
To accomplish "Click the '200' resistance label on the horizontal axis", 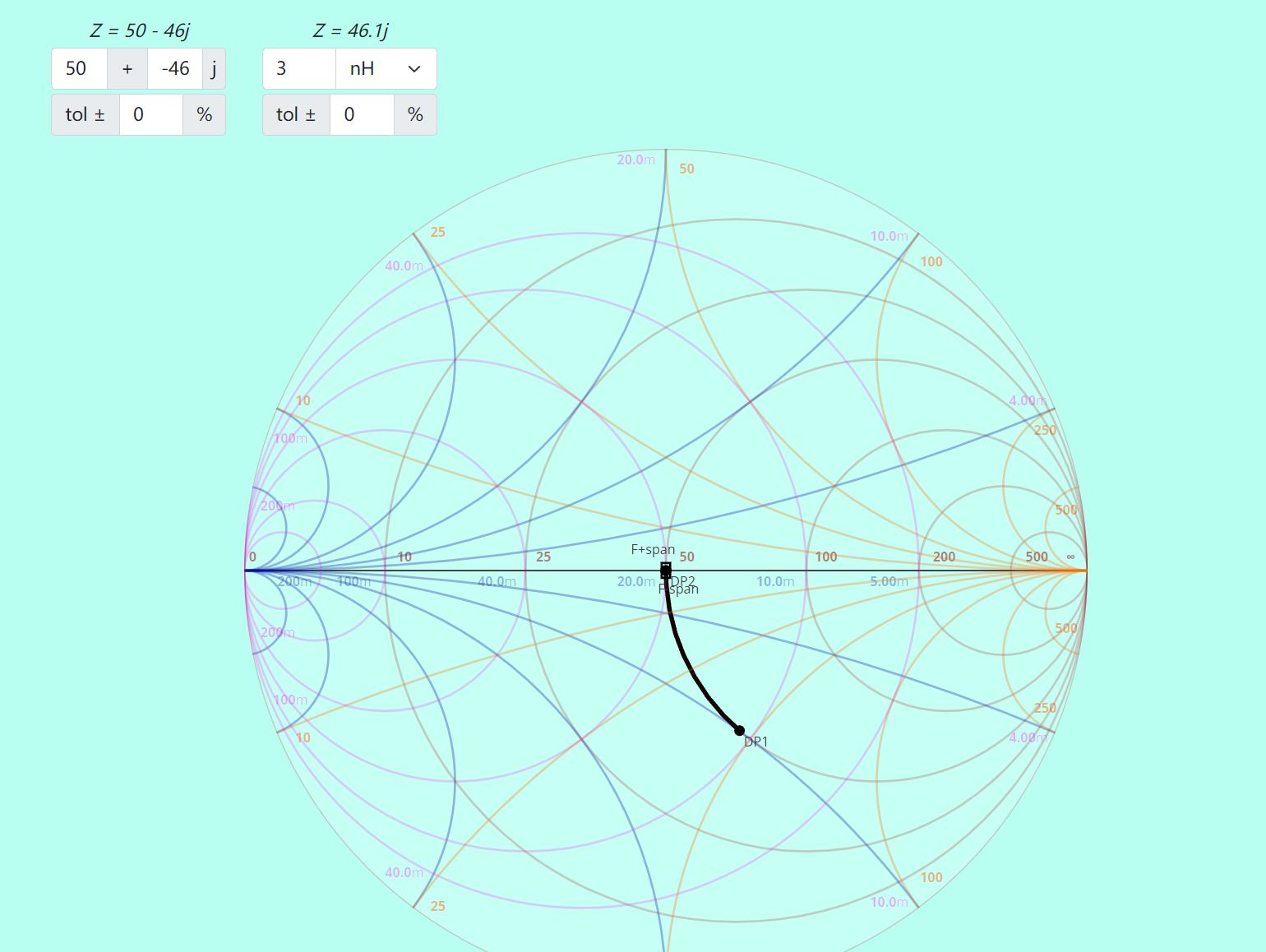I will point(945,557).
